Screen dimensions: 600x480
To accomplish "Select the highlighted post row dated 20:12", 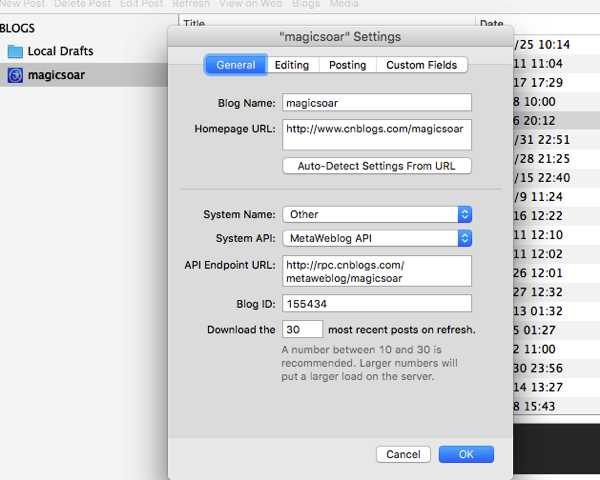I will [556, 121].
